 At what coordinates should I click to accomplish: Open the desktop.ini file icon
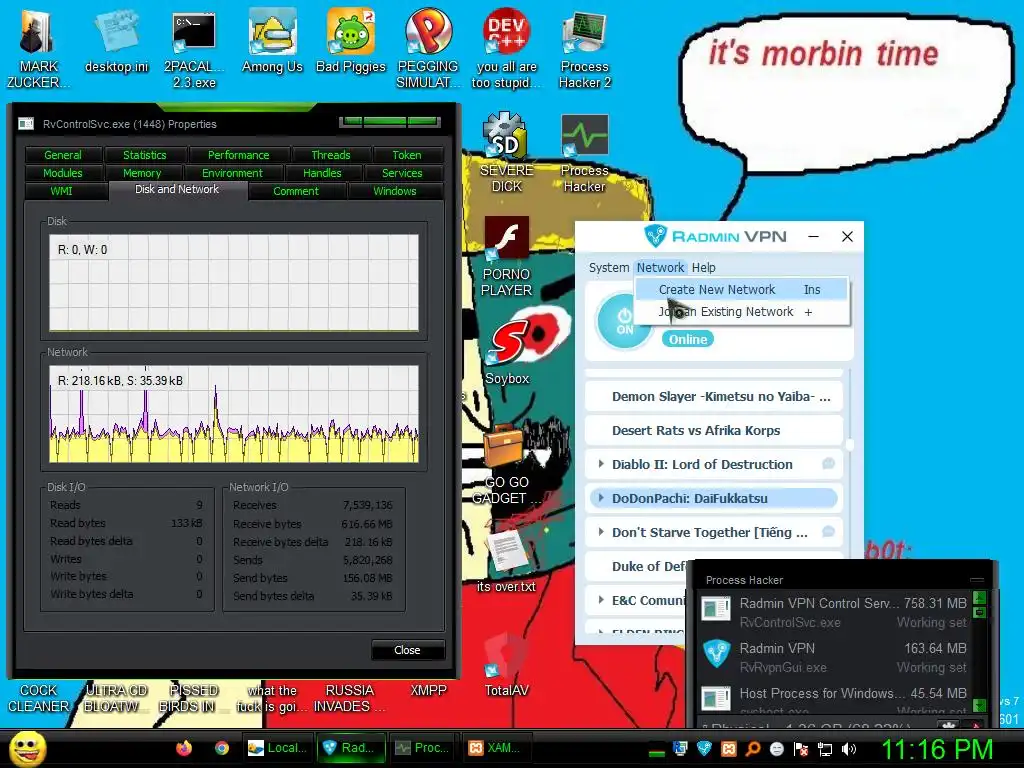(x=116, y=40)
